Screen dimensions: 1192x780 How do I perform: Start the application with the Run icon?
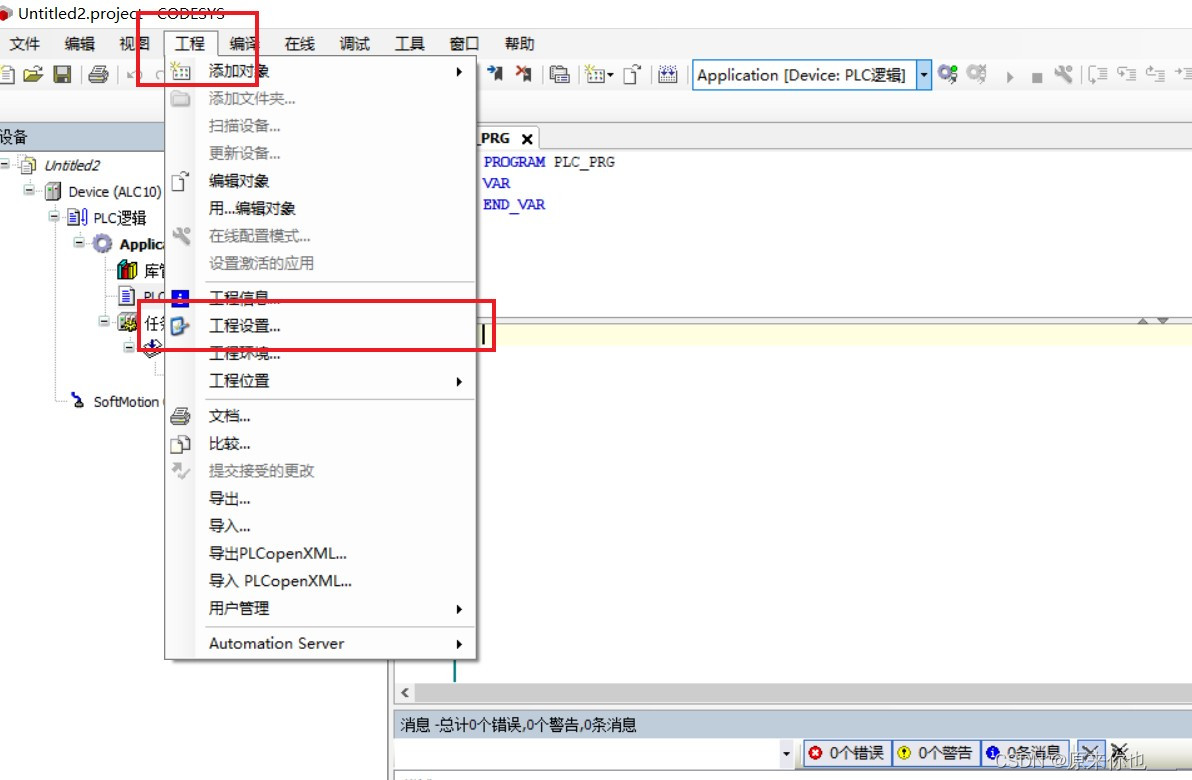[1010, 74]
